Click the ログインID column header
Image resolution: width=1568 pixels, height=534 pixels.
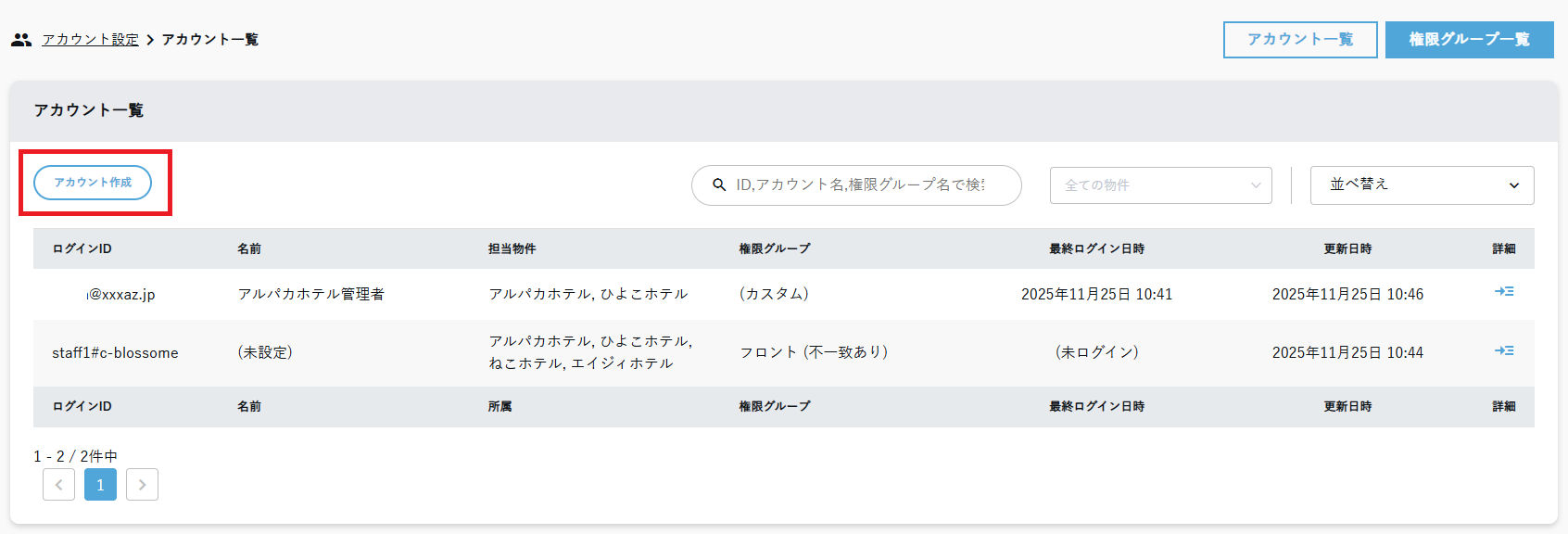tap(82, 248)
